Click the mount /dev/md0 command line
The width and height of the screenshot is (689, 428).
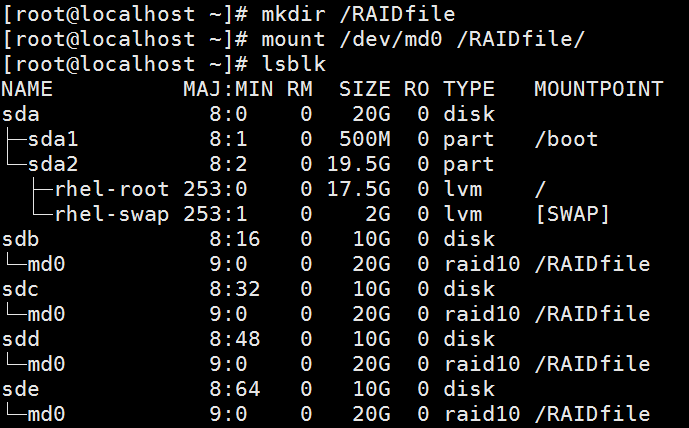[x=420, y=39]
